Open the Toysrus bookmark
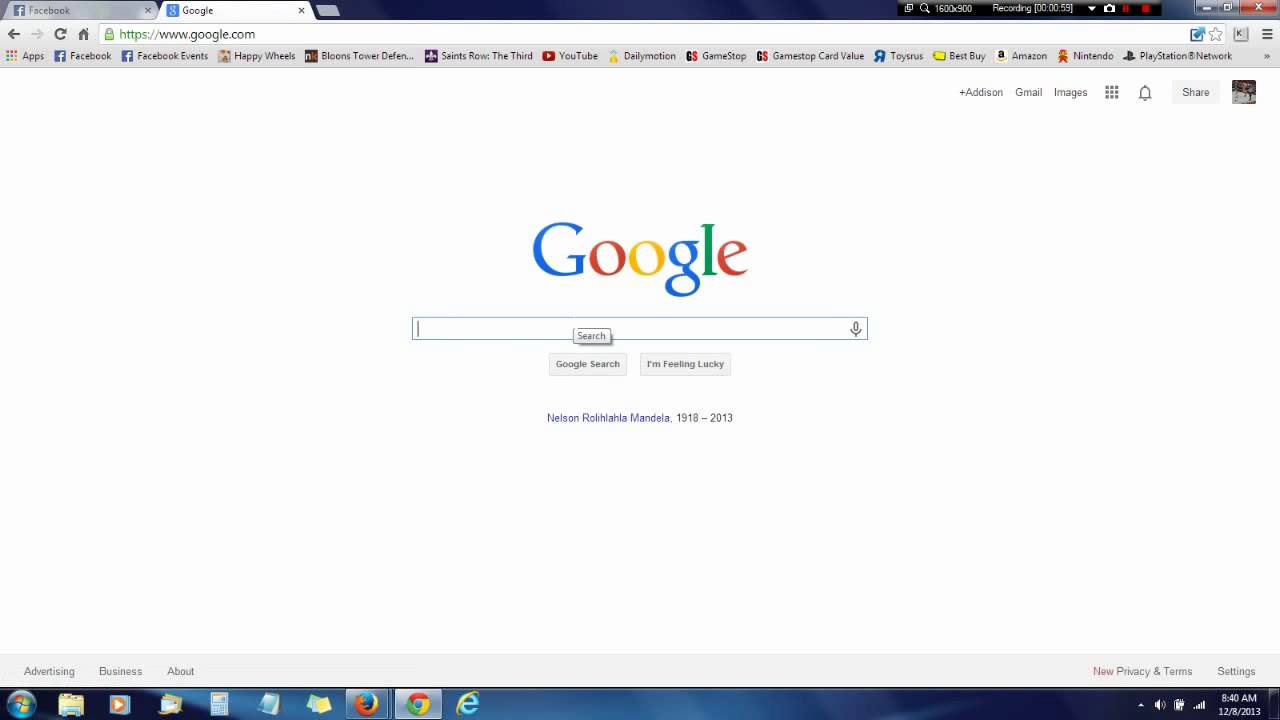This screenshot has width=1280, height=720. tap(898, 56)
